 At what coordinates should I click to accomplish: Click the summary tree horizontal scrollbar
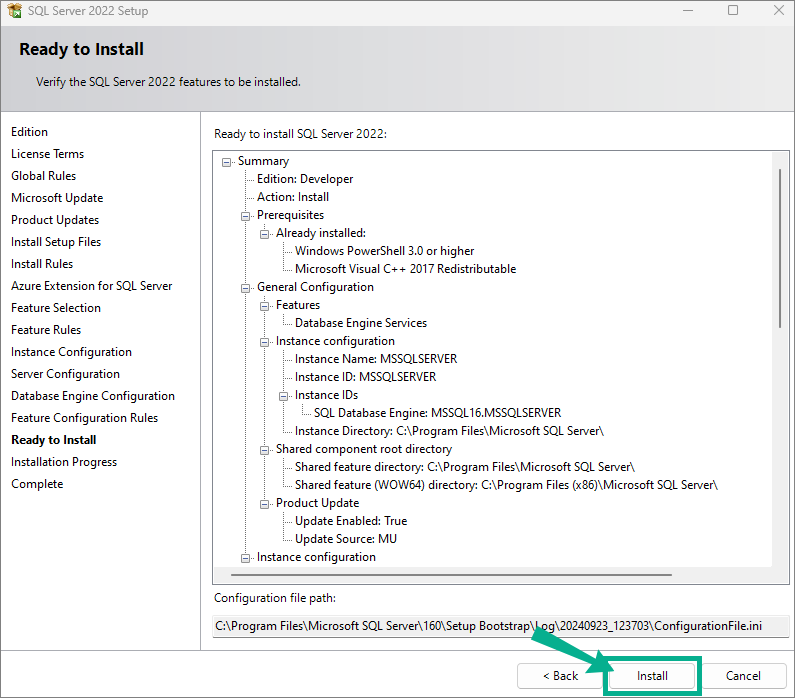coord(490,575)
